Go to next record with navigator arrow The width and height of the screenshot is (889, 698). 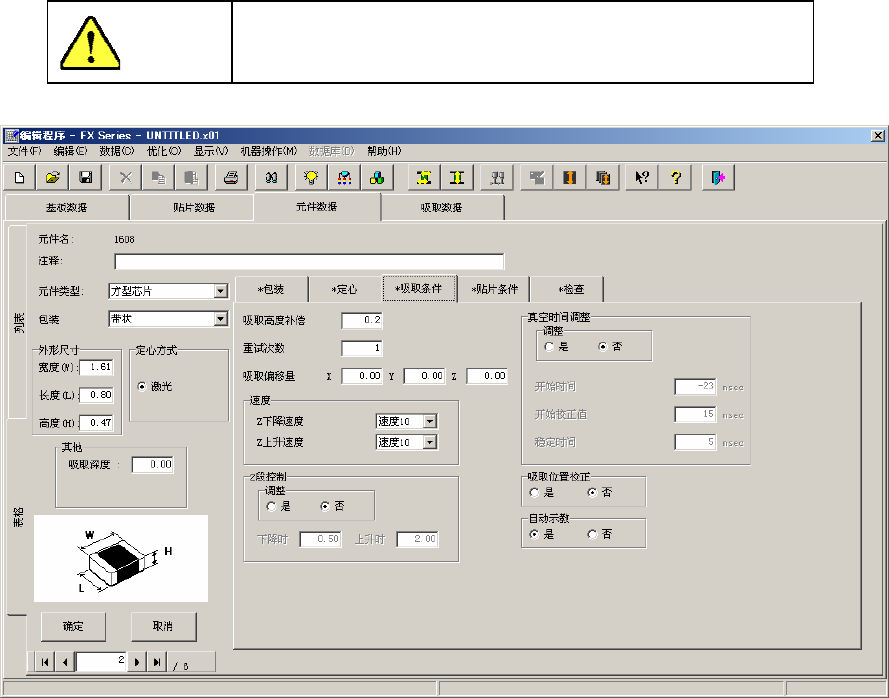tap(138, 662)
